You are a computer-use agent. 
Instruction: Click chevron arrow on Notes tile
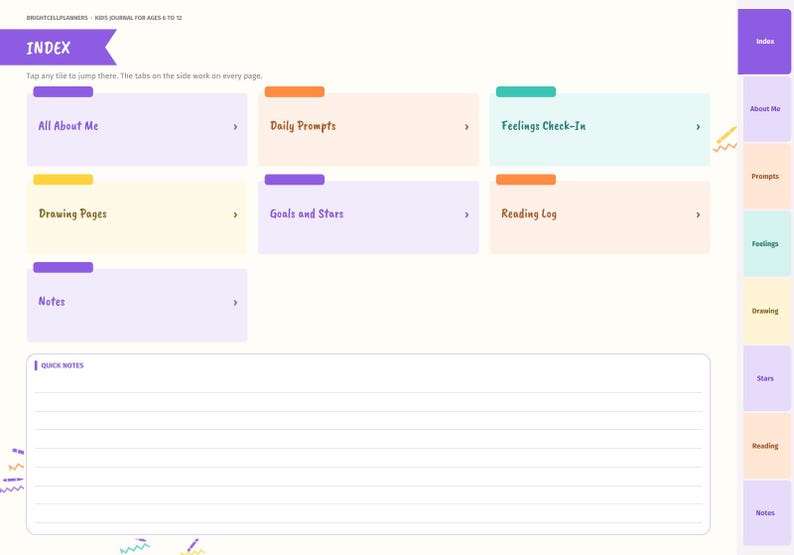[235, 303]
